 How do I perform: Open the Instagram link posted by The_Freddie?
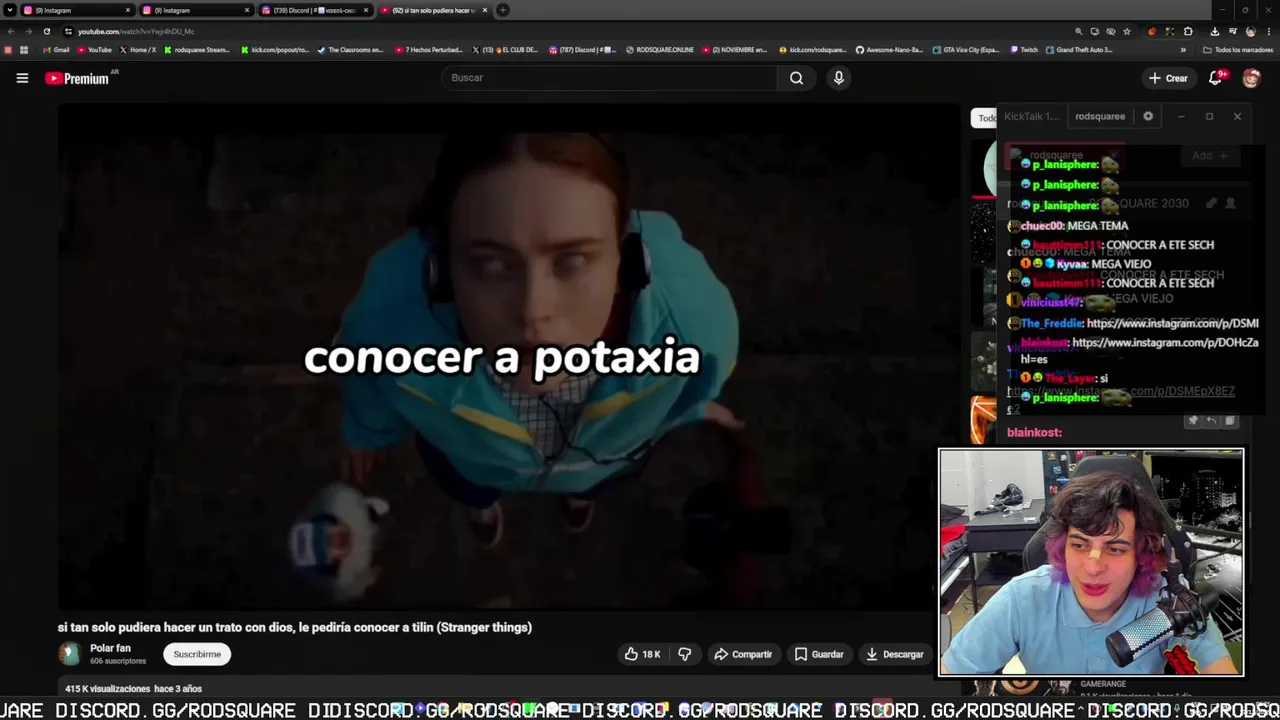(x=1172, y=323)
